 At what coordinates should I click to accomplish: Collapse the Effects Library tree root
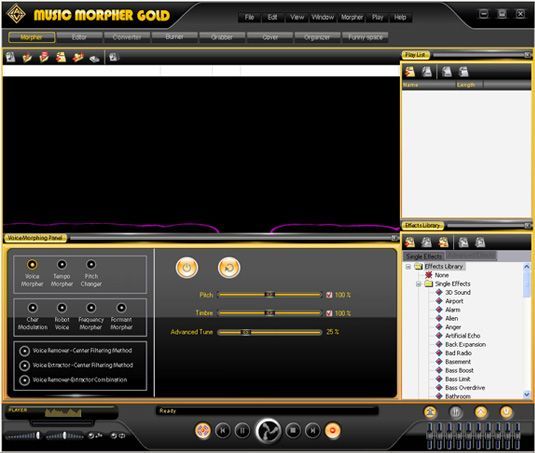tap(408, 266)
